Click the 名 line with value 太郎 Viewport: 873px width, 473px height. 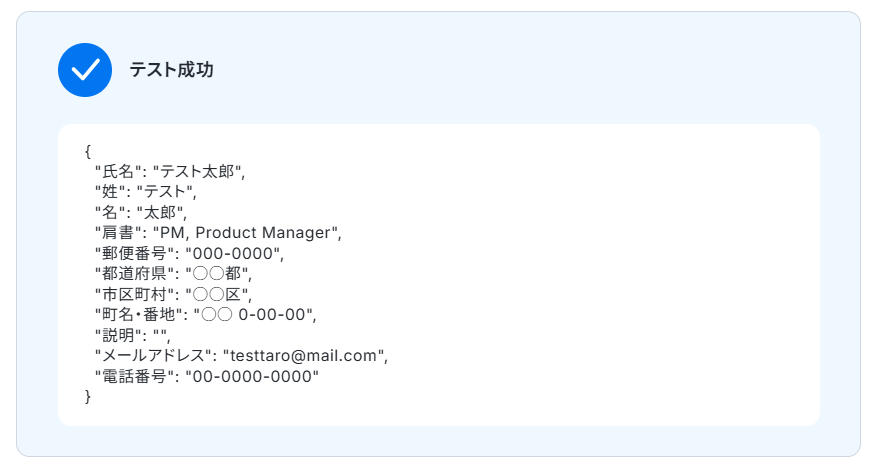pyautogui.click(x=140, y=212)
